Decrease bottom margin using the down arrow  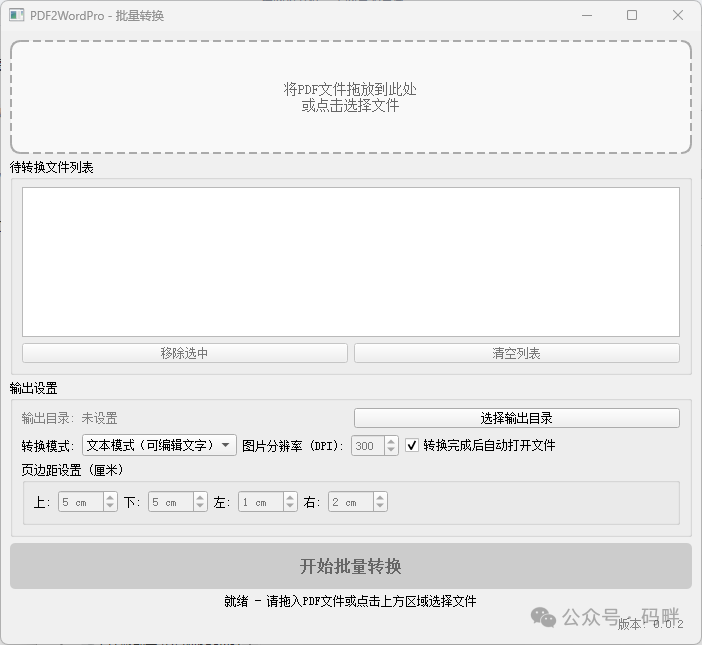point(200,508)
